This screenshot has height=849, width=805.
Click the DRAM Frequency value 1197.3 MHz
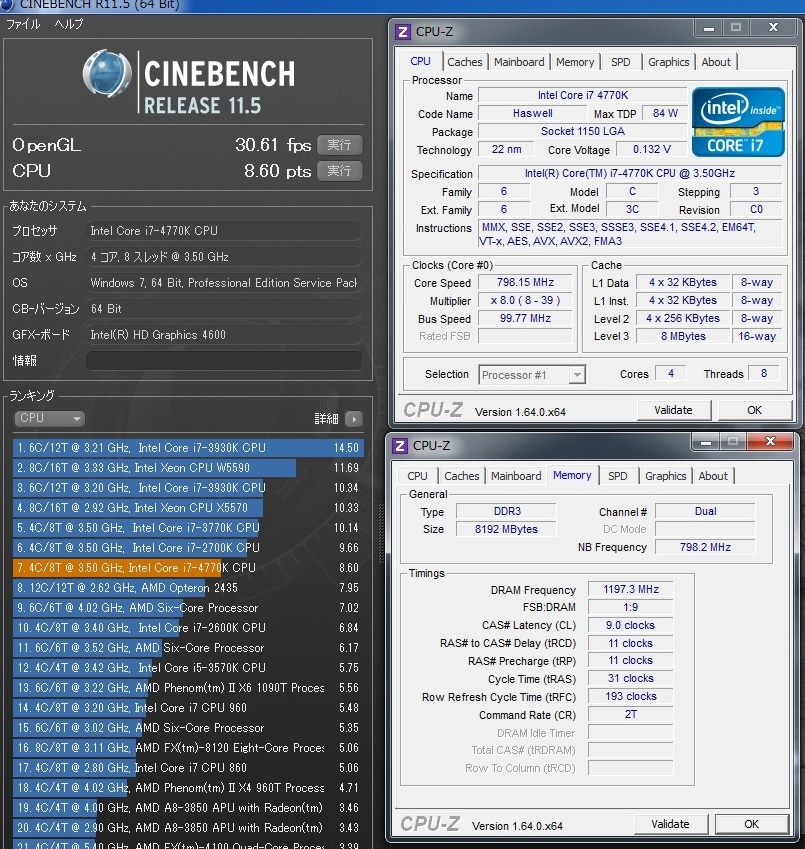point(631,590)
